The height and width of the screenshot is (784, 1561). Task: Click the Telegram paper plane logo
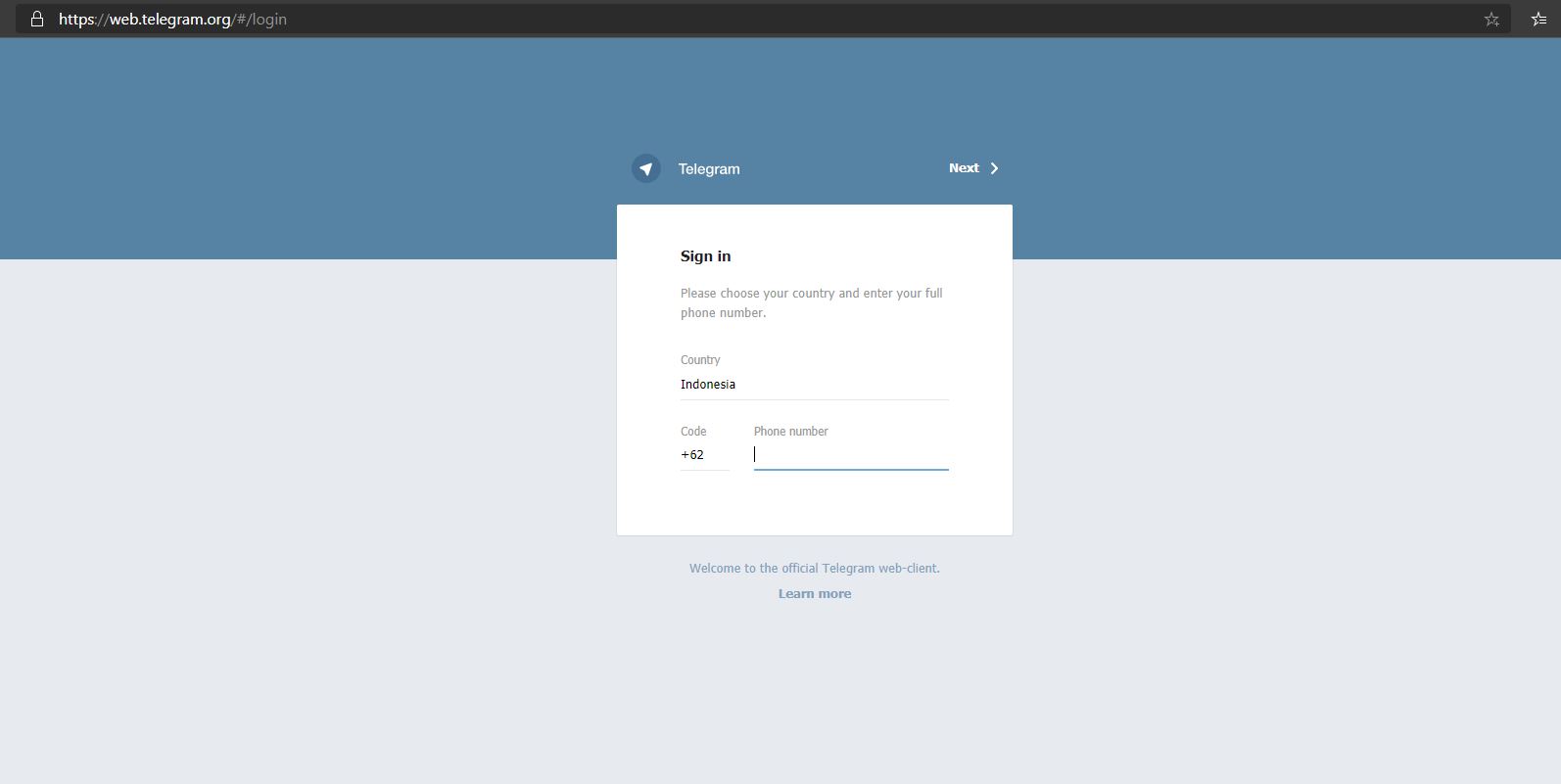coord(645,168)
